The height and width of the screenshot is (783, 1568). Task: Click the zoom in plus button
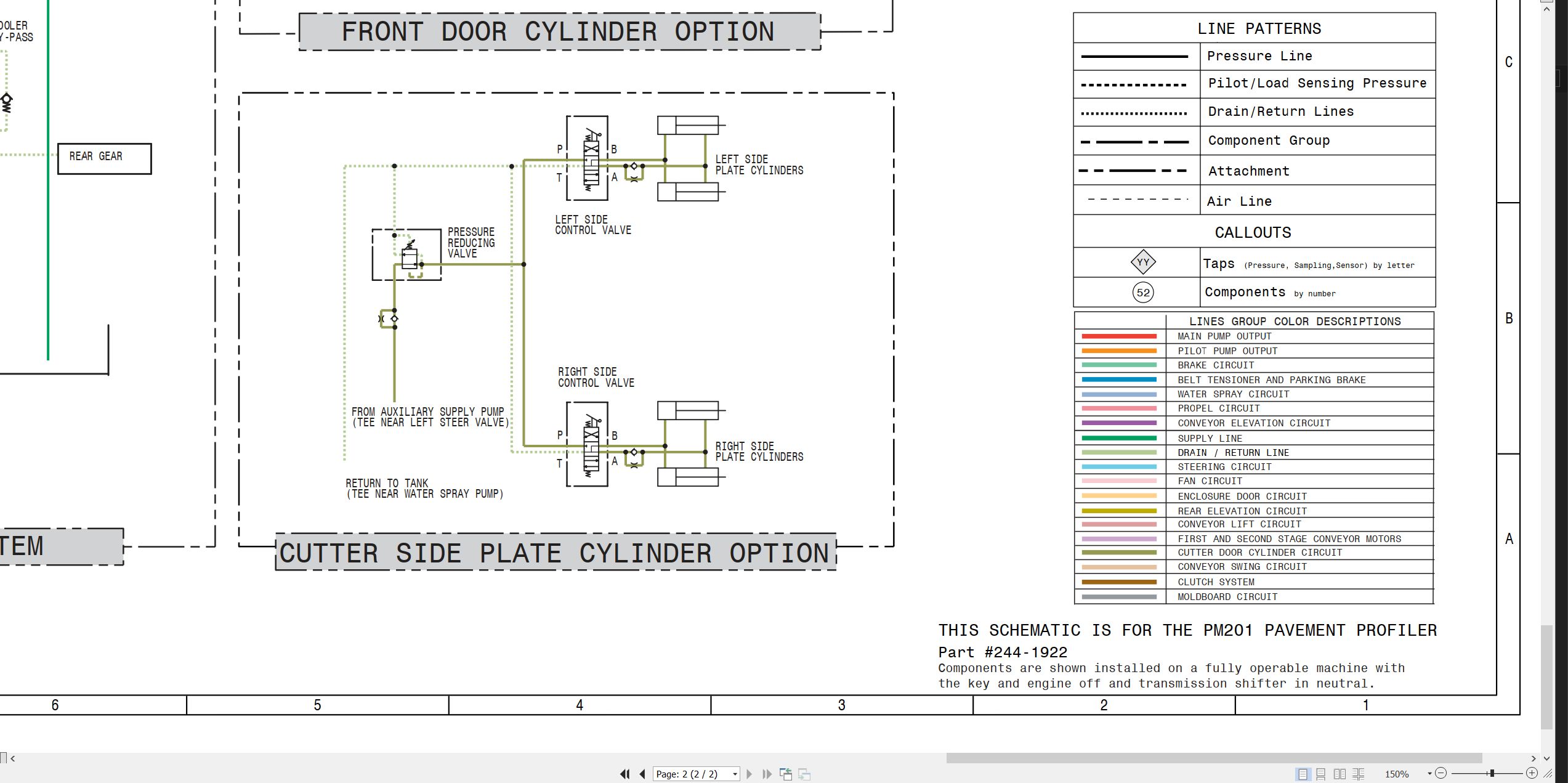coord(1532,773)
